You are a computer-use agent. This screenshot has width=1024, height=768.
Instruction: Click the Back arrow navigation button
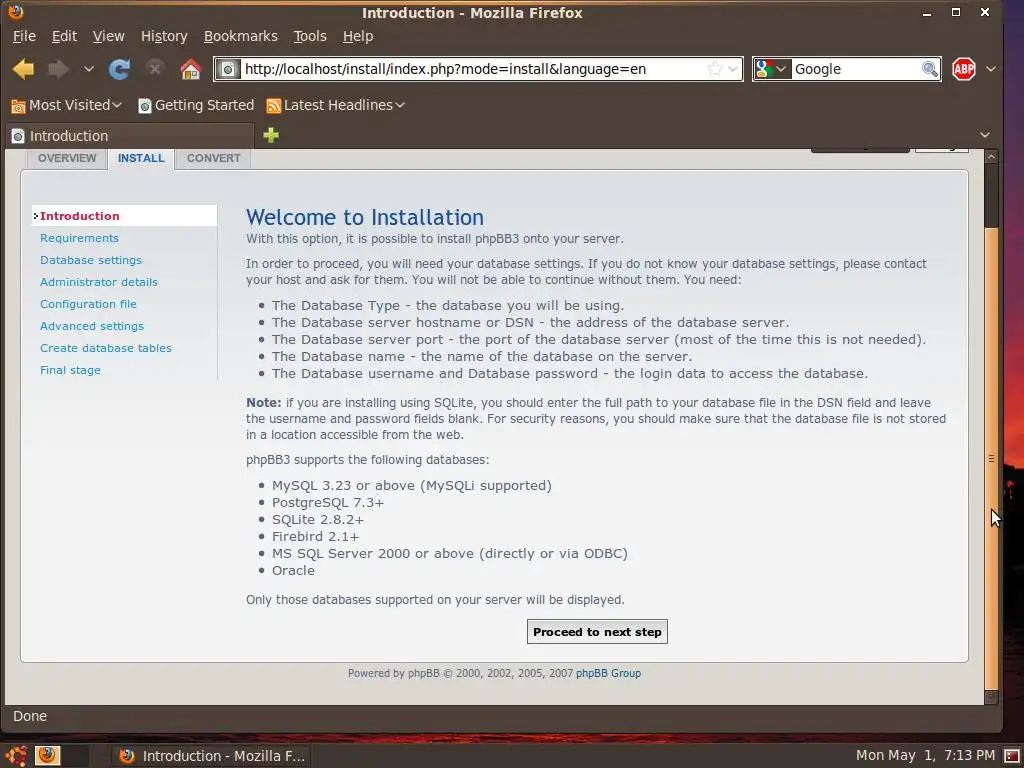24,69
